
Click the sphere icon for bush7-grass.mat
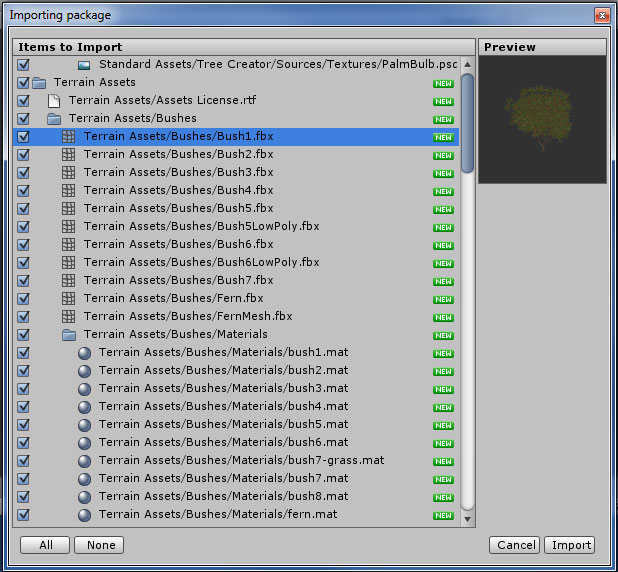click(x=84, y=460)
